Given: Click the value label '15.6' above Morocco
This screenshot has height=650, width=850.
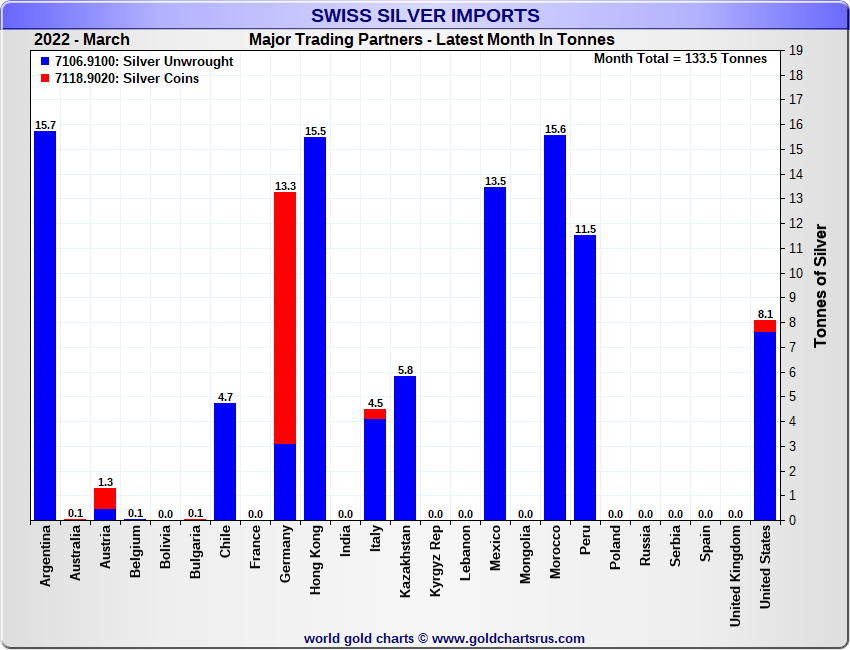Looking at the screenshot, I should (555, 129).
